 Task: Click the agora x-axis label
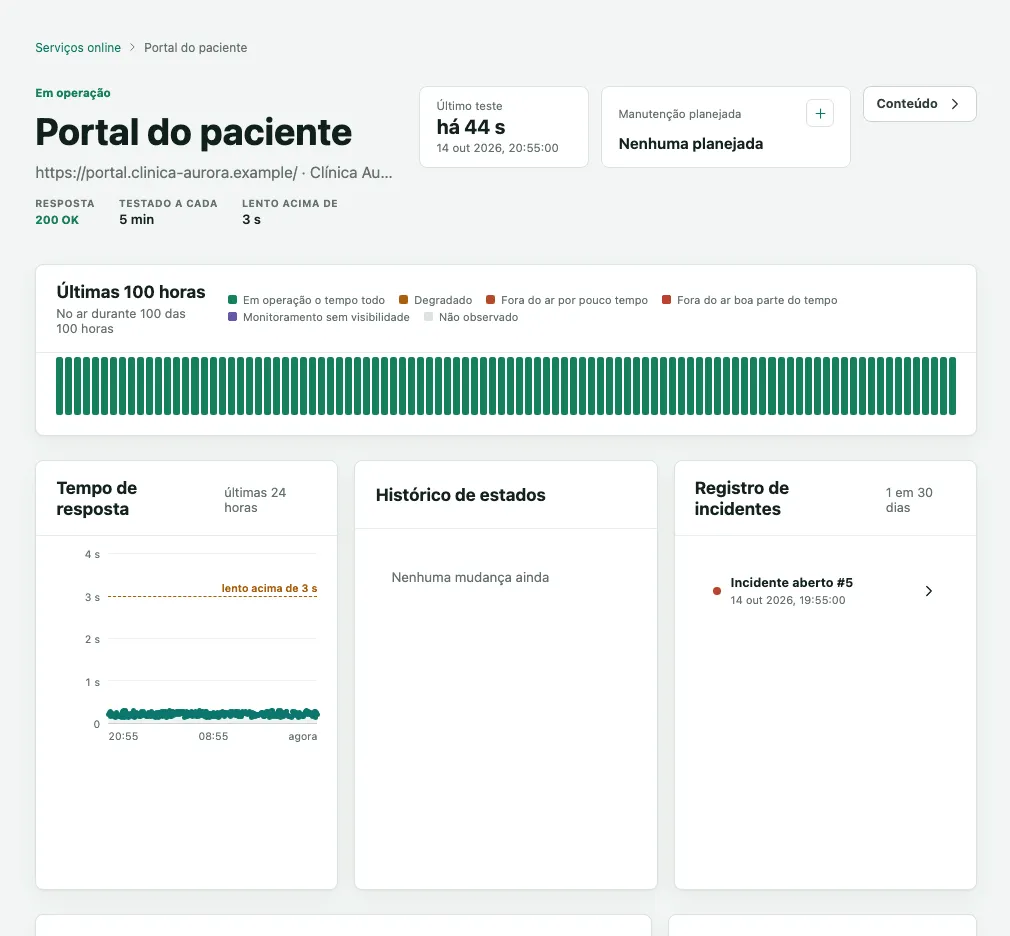pos(303,736)
